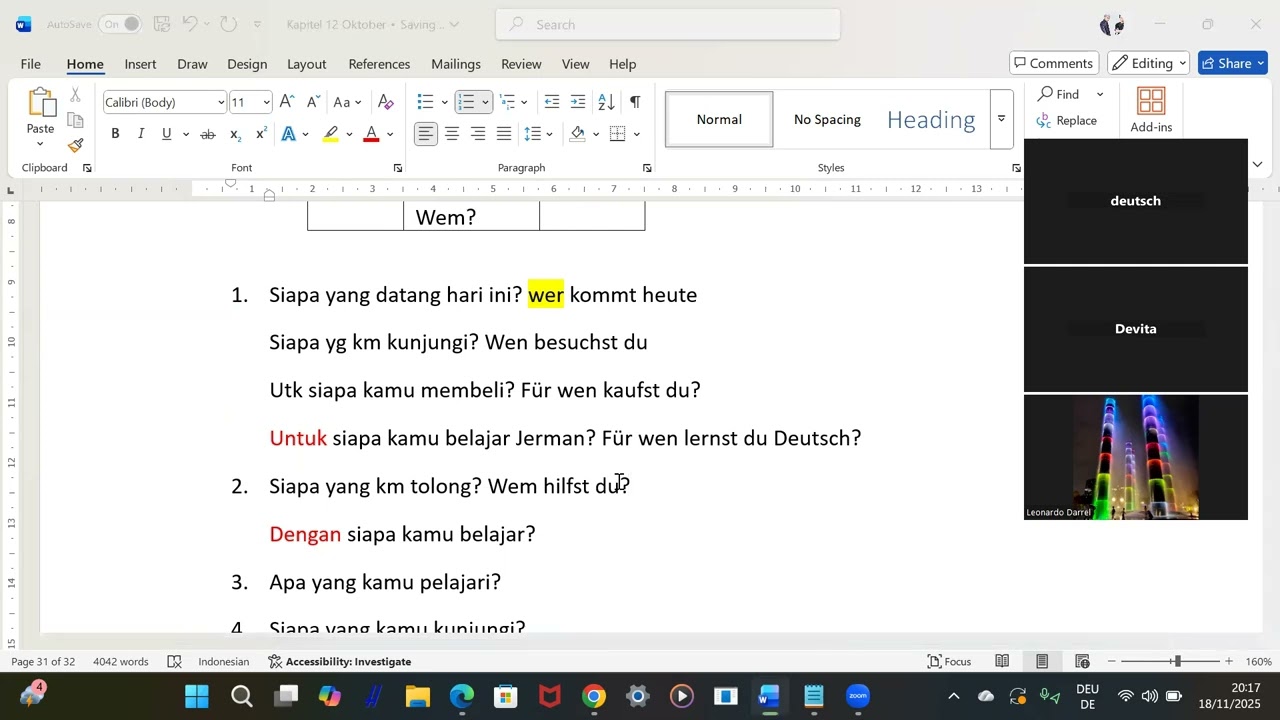1280x720 pixels.
Task: Click the Comments button
Action: coord(1053,63)
